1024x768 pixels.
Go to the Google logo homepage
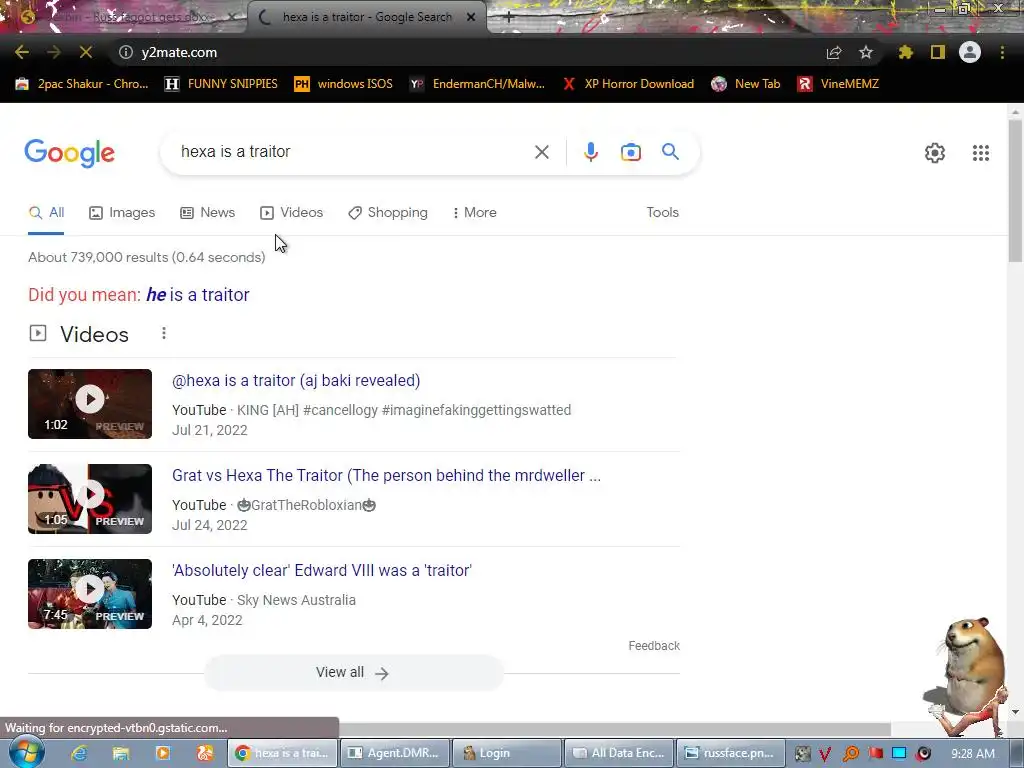[x=70, y=153]
